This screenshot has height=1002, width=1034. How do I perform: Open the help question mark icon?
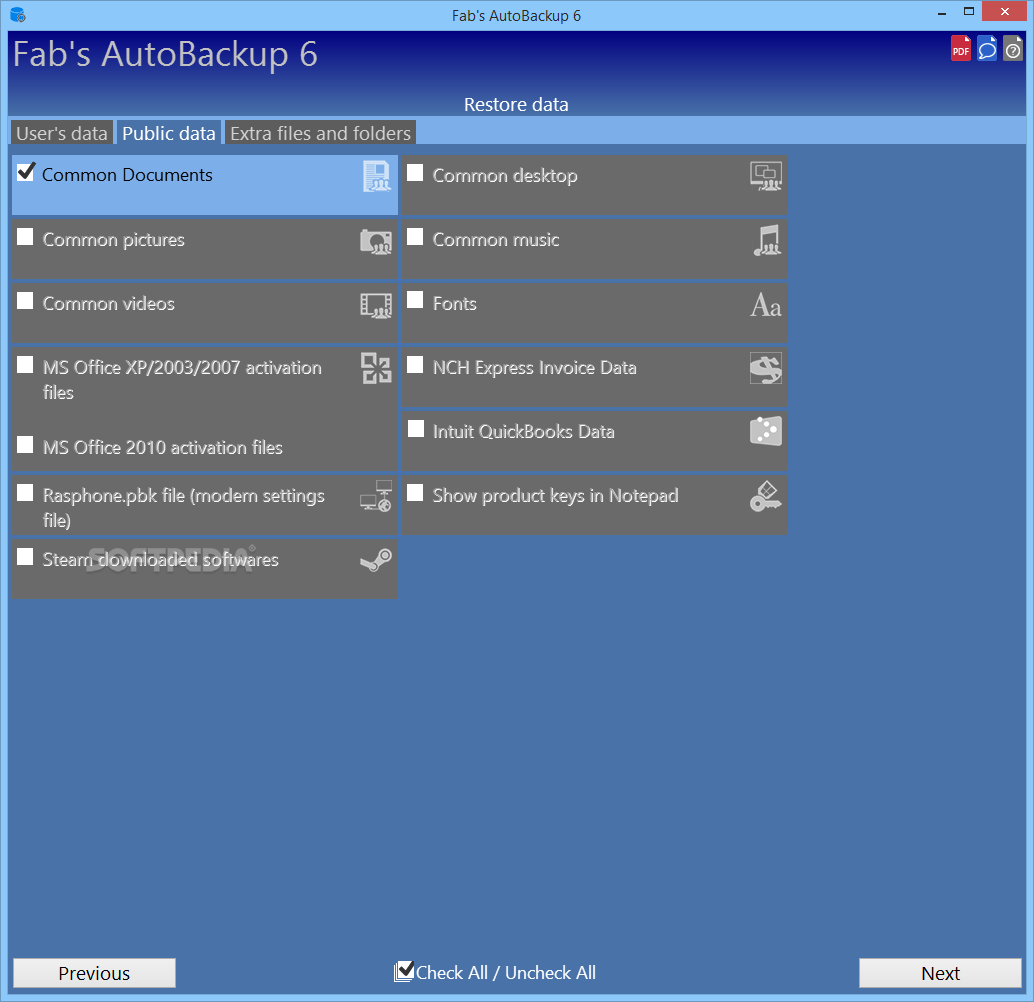tap(1013, 49)
